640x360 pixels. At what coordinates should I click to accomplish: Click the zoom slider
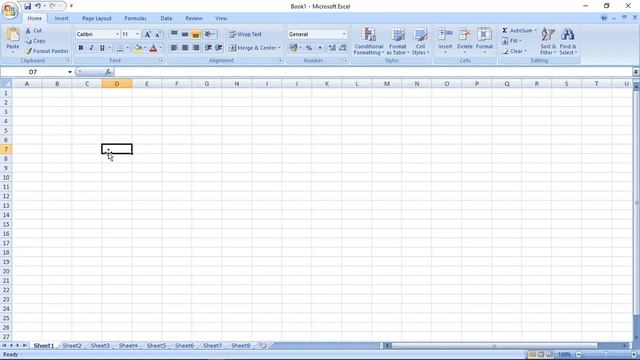tap(606, 355)
